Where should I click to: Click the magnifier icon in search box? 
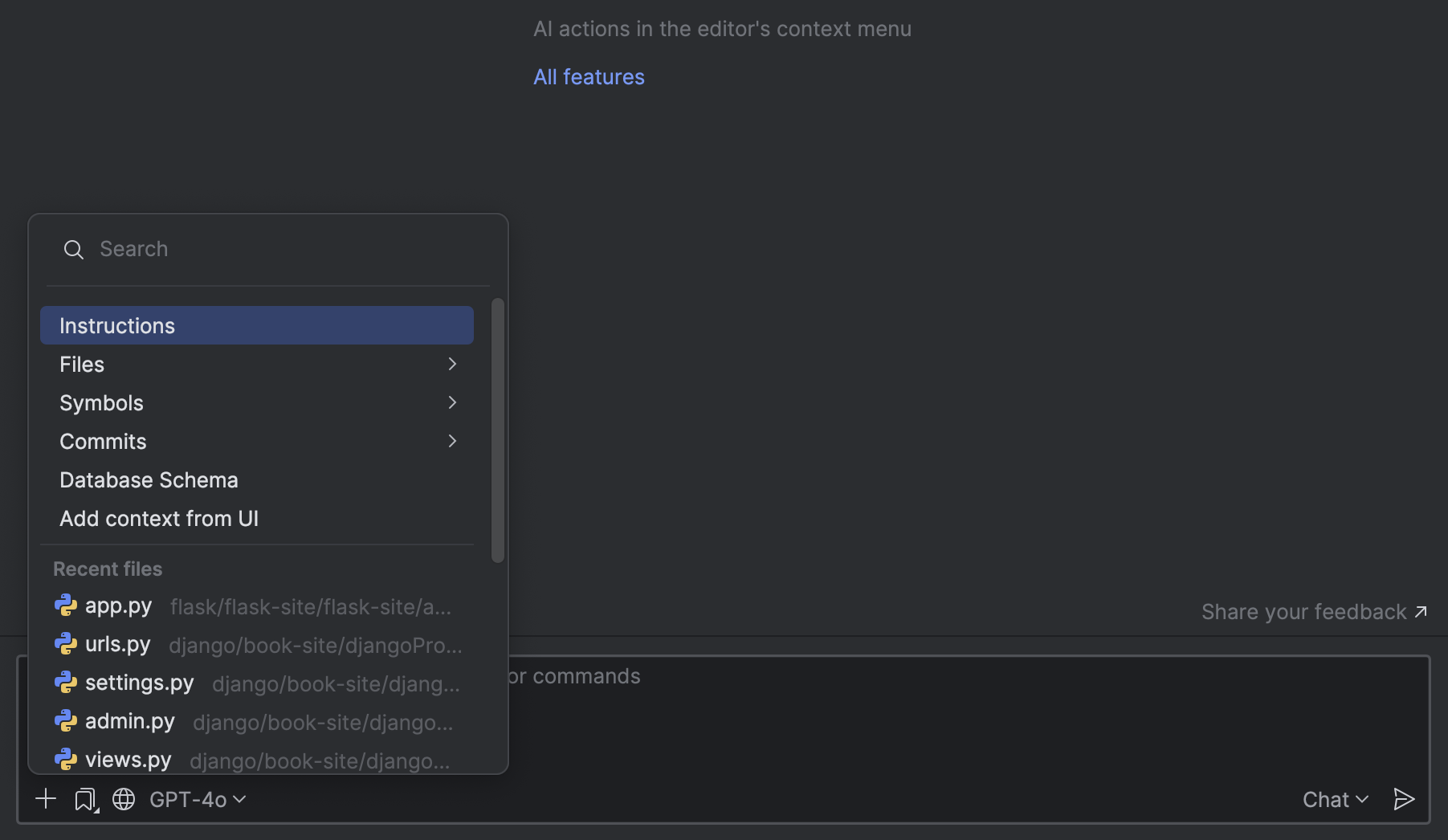pyautogui.click(x=73, y=250)
